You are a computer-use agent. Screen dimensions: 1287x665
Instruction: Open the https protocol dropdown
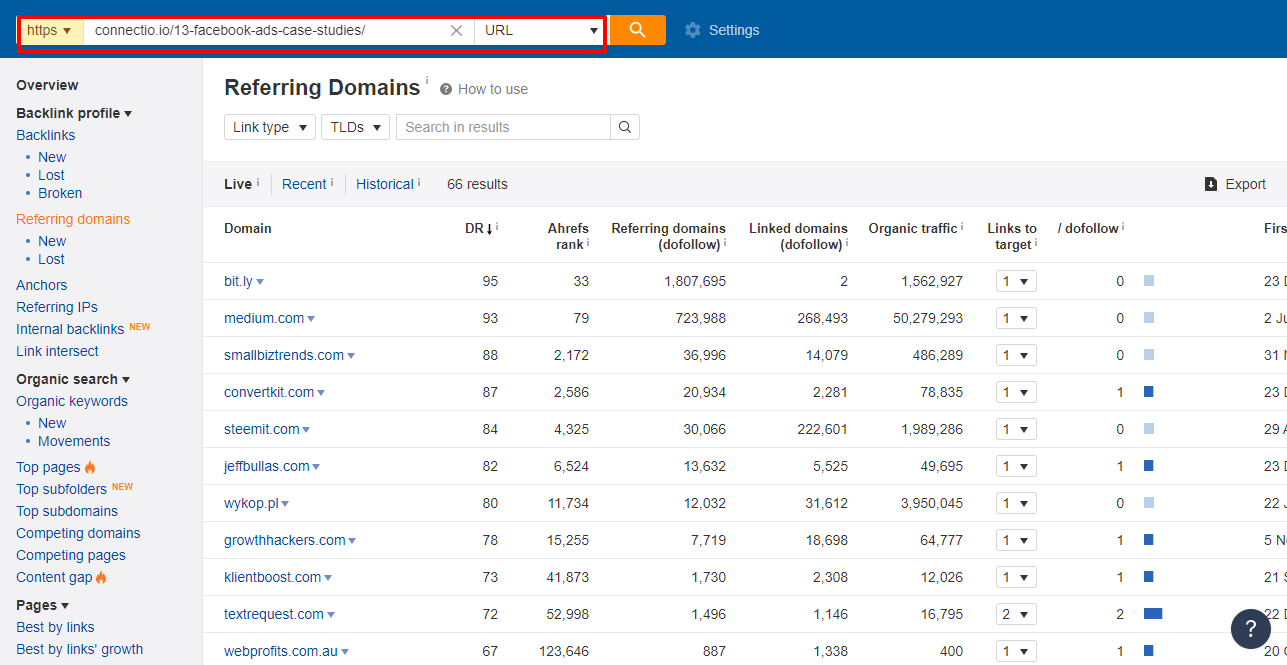click(x=50, y=30)
